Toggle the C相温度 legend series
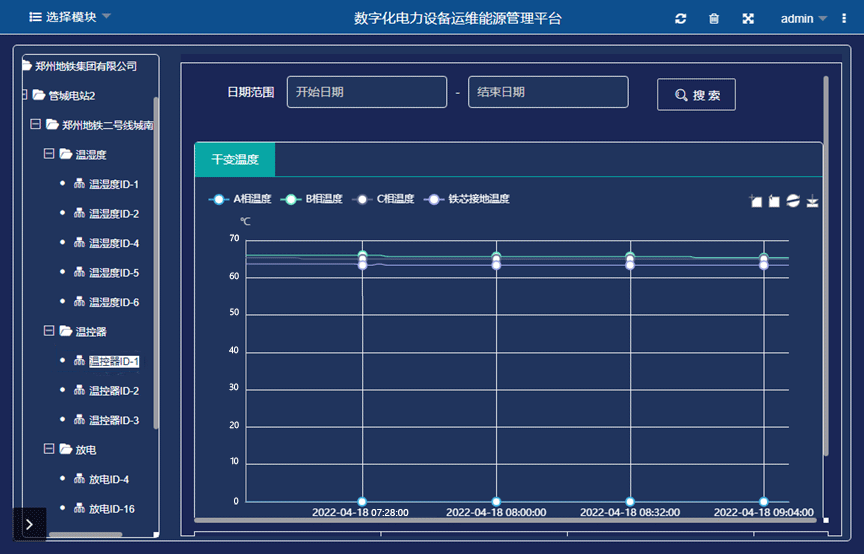The height and width of the screenshot is (554, 864). point(383,199)
